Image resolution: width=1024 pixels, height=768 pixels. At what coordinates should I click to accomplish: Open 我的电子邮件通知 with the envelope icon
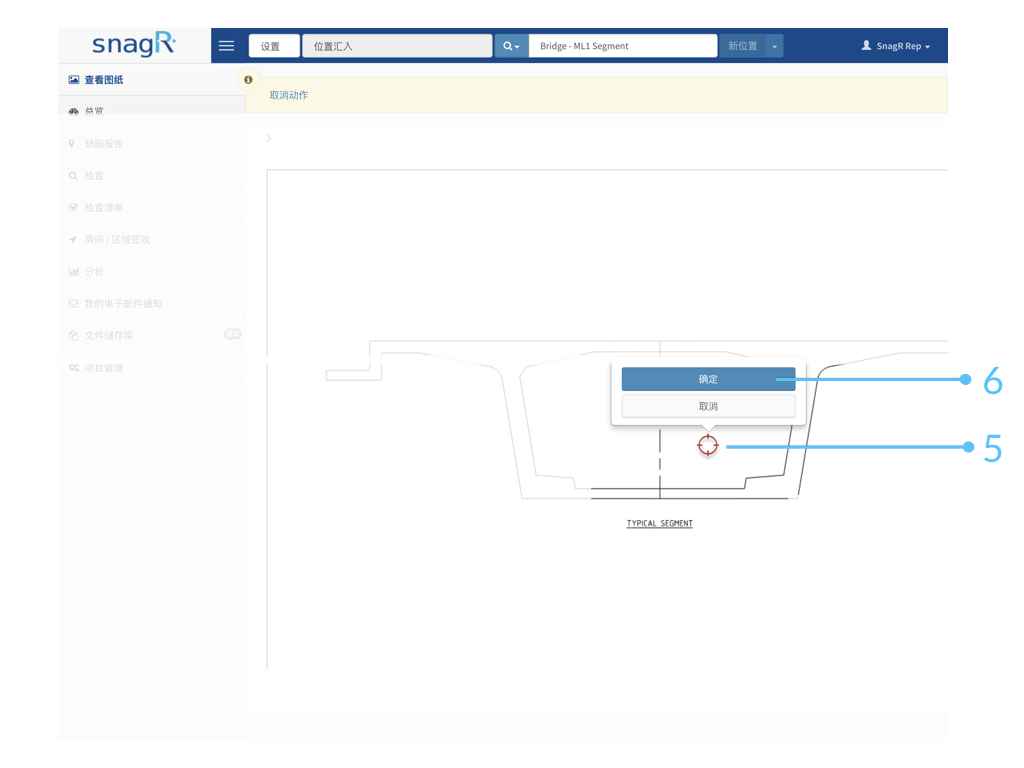(x=152, y=304)
